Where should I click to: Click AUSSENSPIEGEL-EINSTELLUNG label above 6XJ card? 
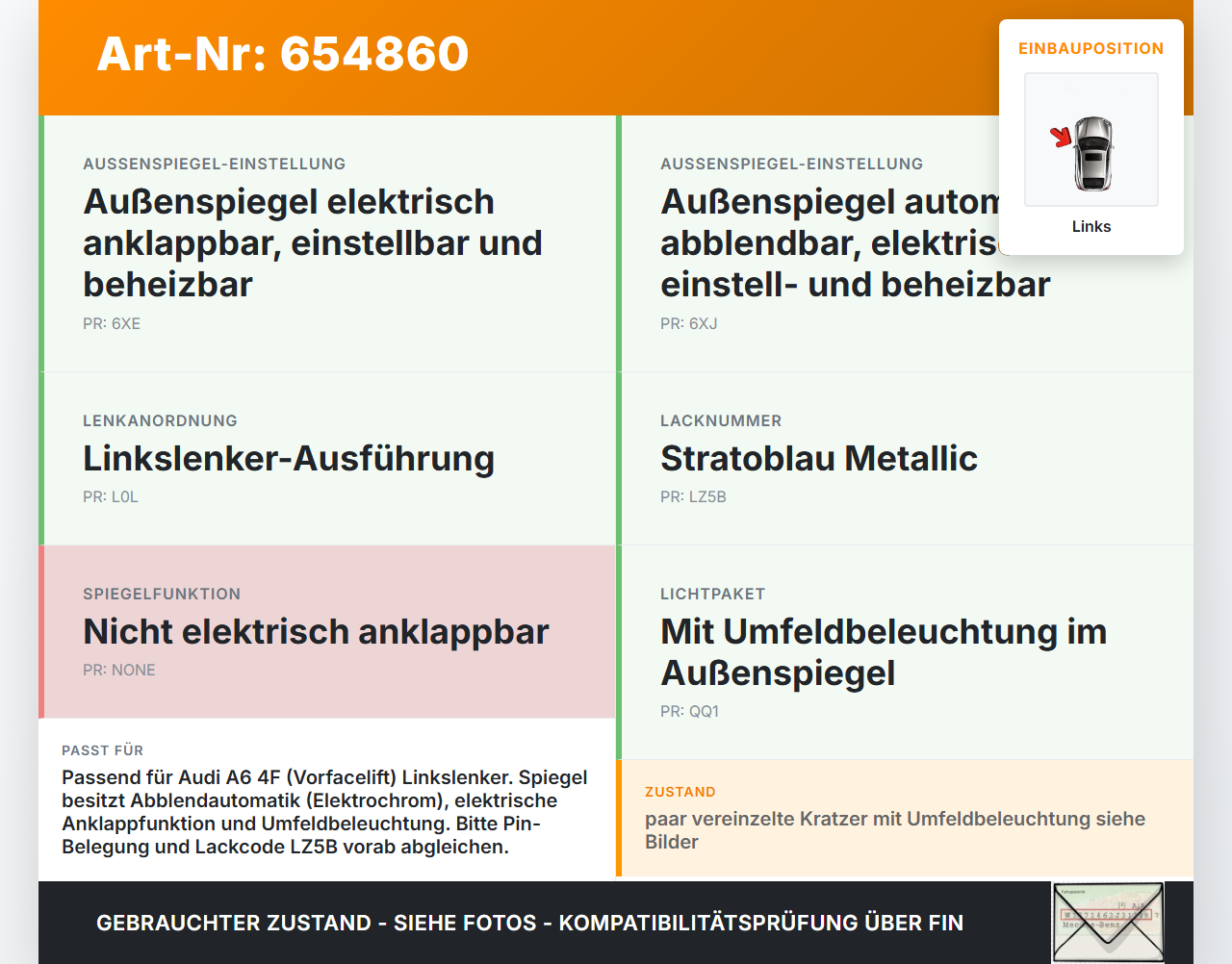pyautogui.click(x=792, y=164)
